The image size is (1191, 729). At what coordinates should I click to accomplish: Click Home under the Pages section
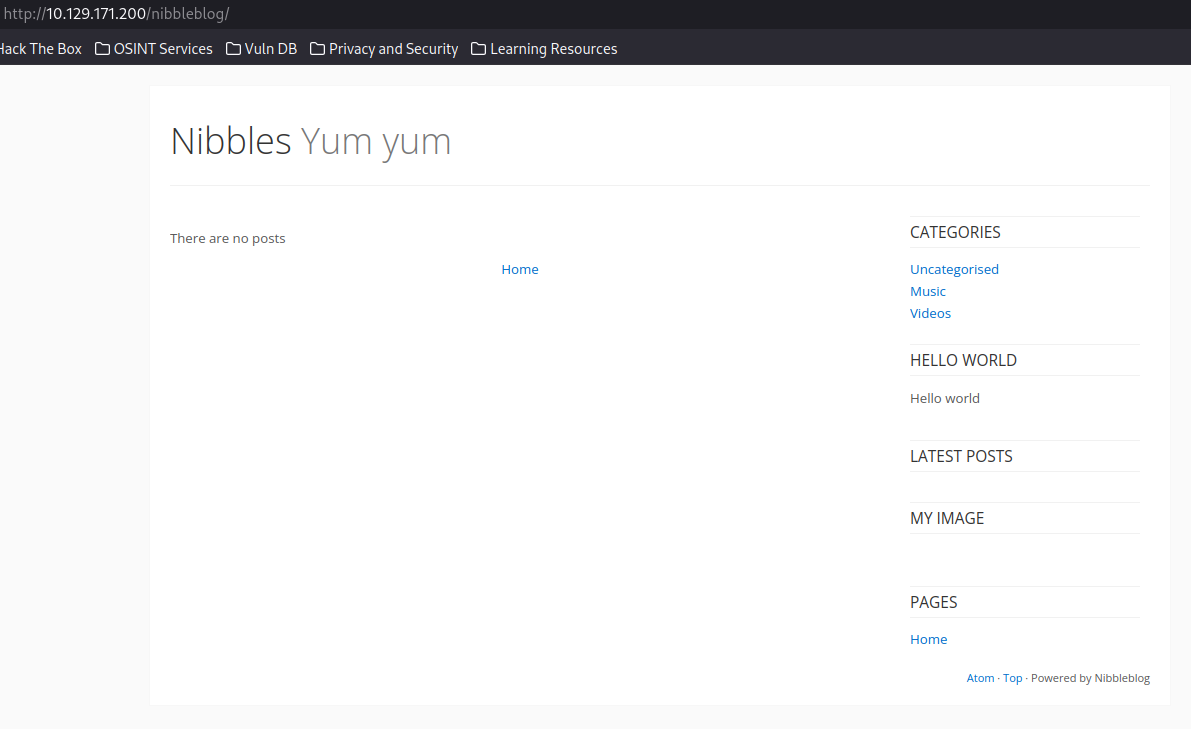pos(928,639)
